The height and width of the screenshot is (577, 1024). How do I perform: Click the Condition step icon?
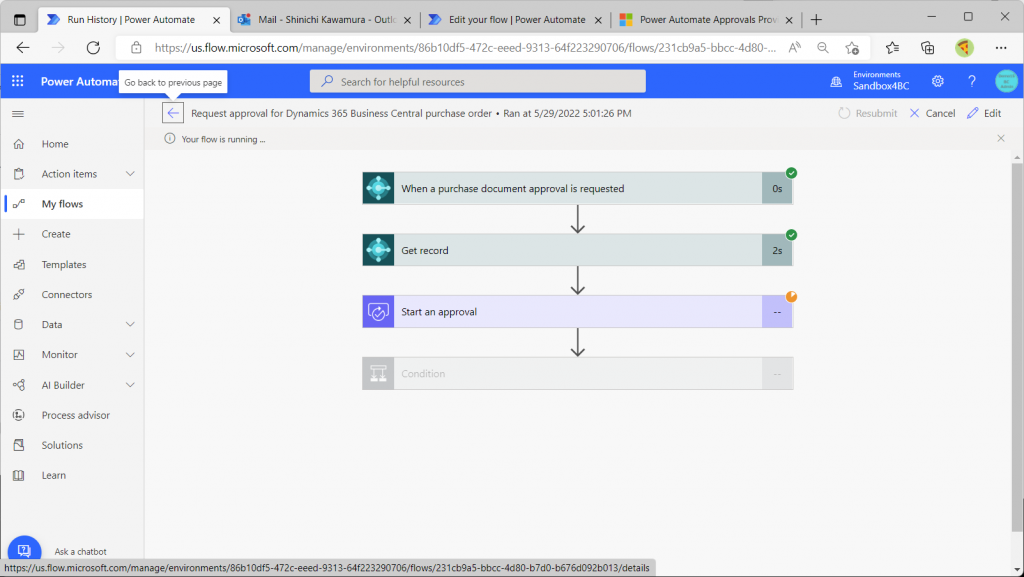[378, 373]
